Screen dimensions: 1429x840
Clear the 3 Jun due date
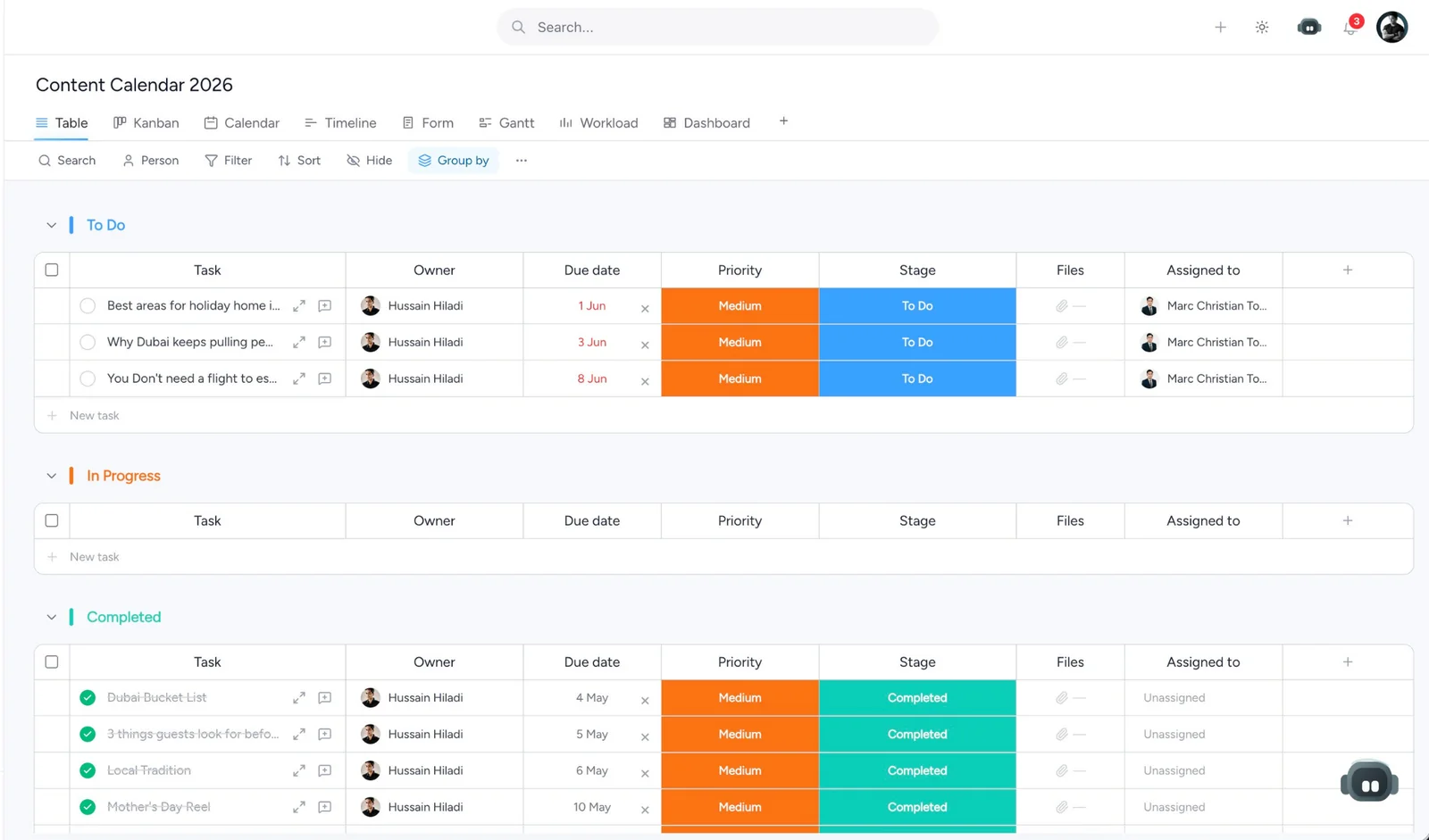[645, 345]
